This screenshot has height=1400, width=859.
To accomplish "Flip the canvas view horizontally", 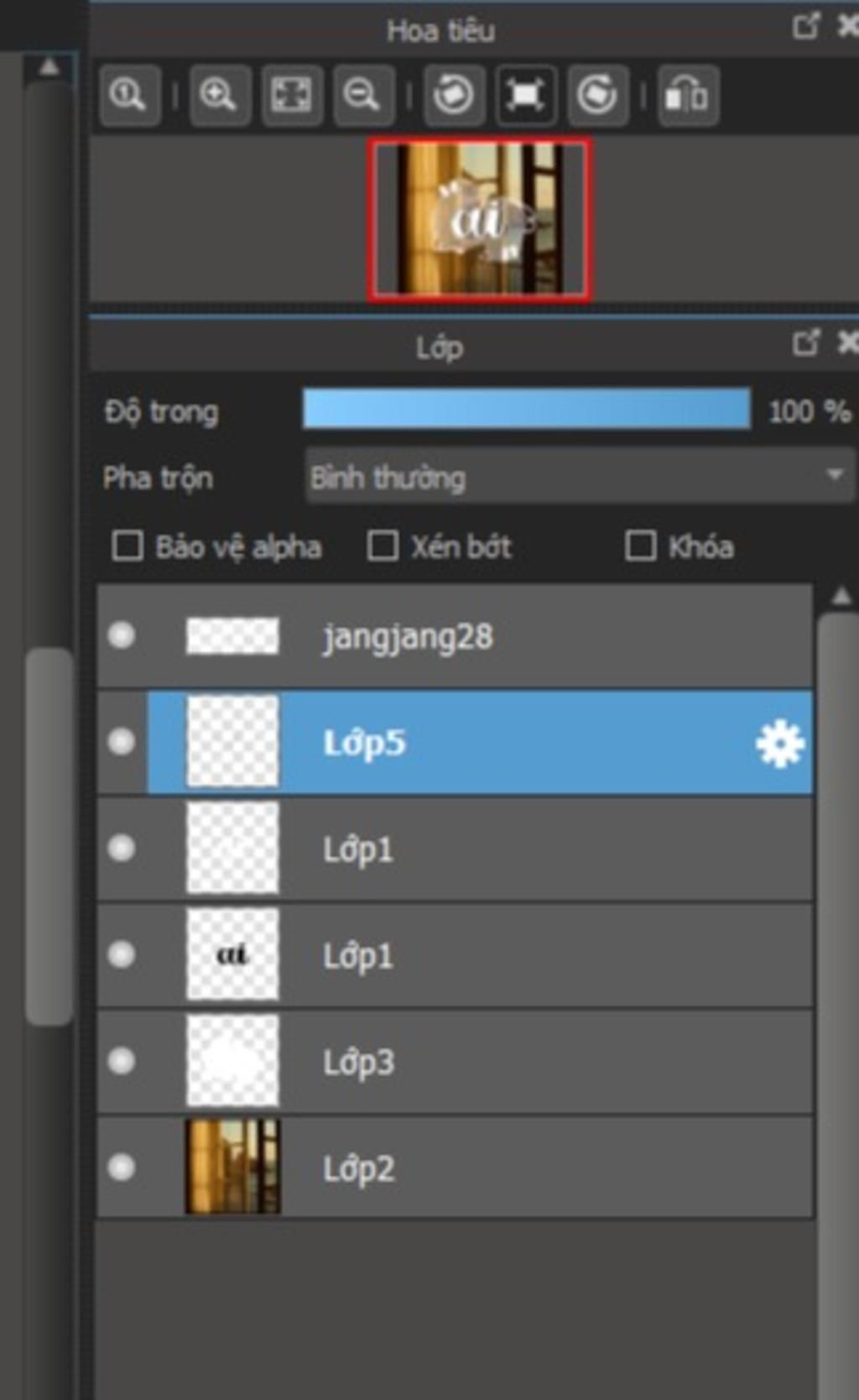I will (x=687, y=95).
